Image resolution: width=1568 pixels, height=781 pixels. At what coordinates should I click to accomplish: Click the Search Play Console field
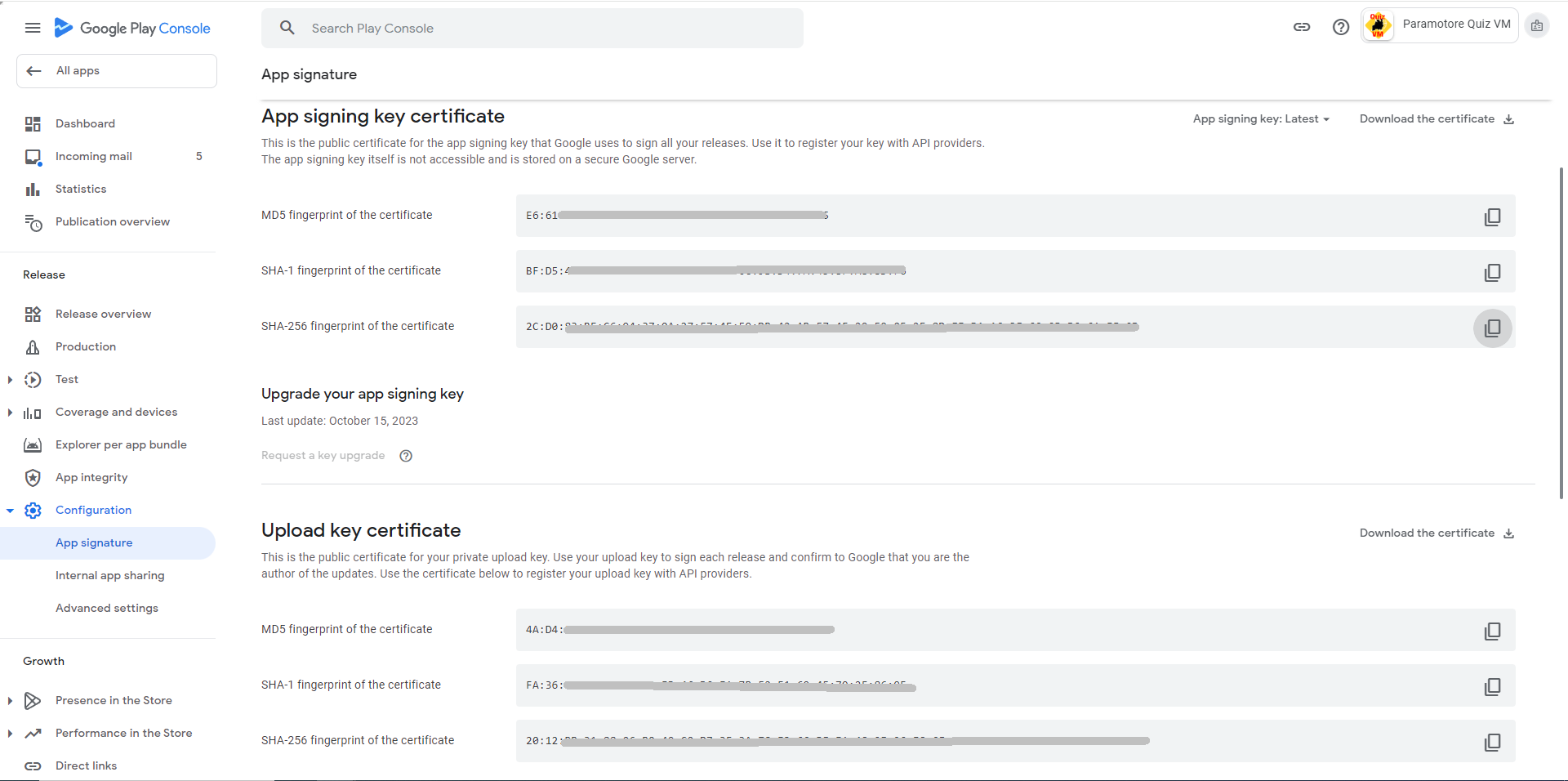point(532,29)
